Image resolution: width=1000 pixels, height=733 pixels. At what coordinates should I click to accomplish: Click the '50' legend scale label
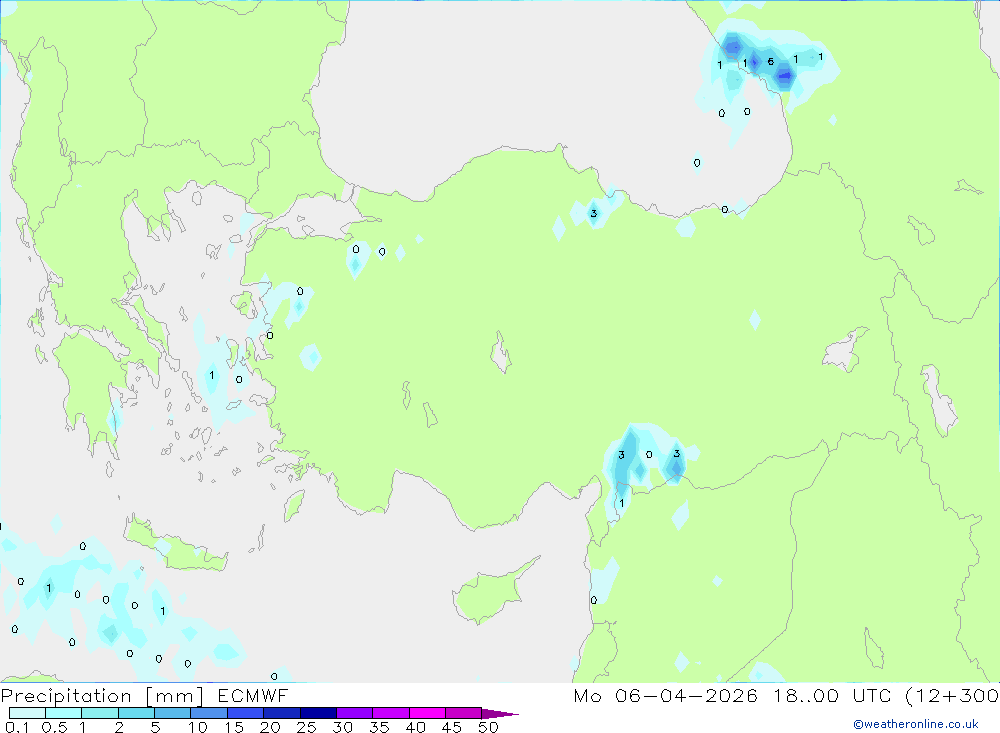coord(488,727)
